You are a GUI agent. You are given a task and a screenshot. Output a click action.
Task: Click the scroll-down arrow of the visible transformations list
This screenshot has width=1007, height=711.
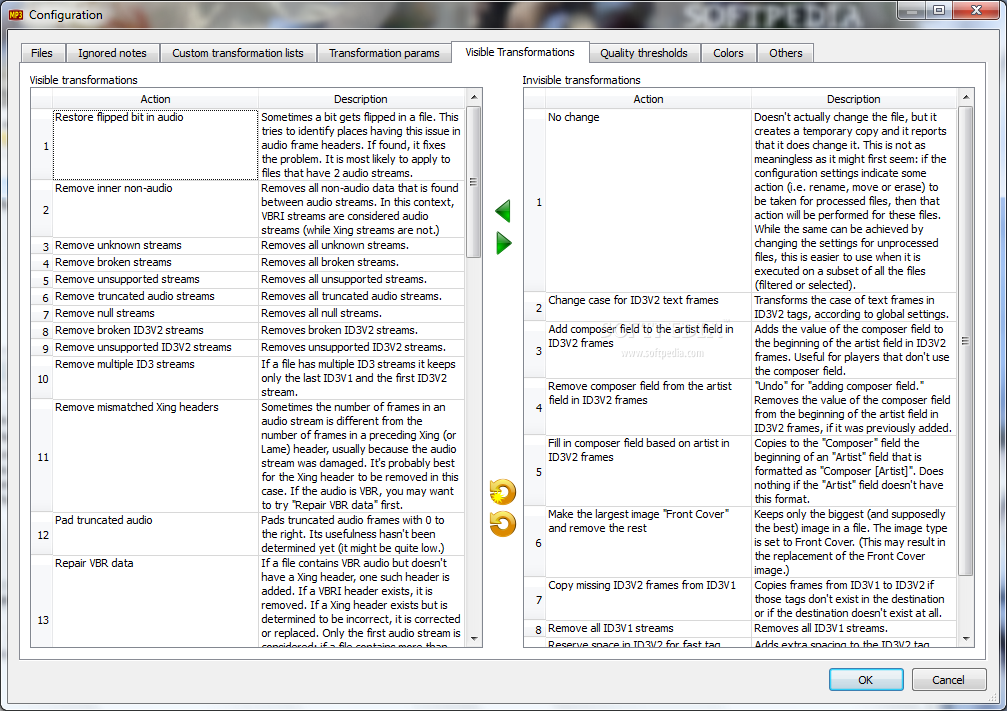tap(474, 638)
